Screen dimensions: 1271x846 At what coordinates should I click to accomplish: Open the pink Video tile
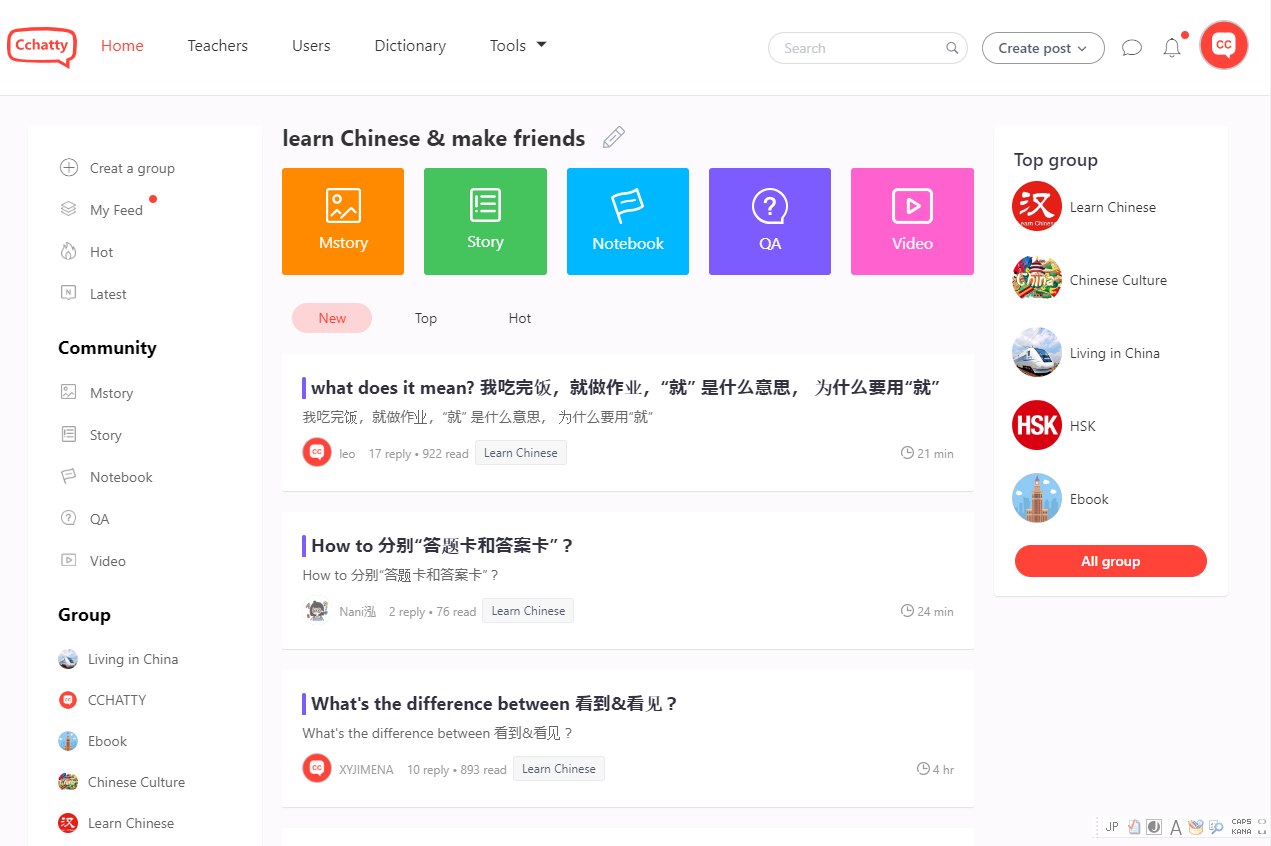[912, 221]
